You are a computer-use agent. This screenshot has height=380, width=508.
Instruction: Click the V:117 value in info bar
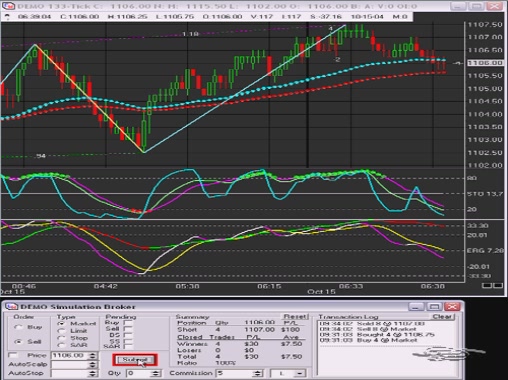[262, 17]
